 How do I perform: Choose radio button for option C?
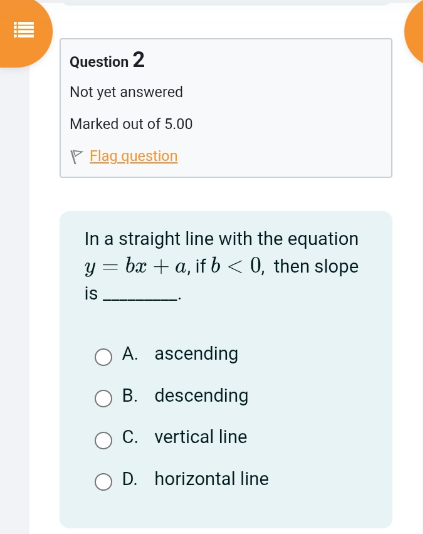point(103,440)
